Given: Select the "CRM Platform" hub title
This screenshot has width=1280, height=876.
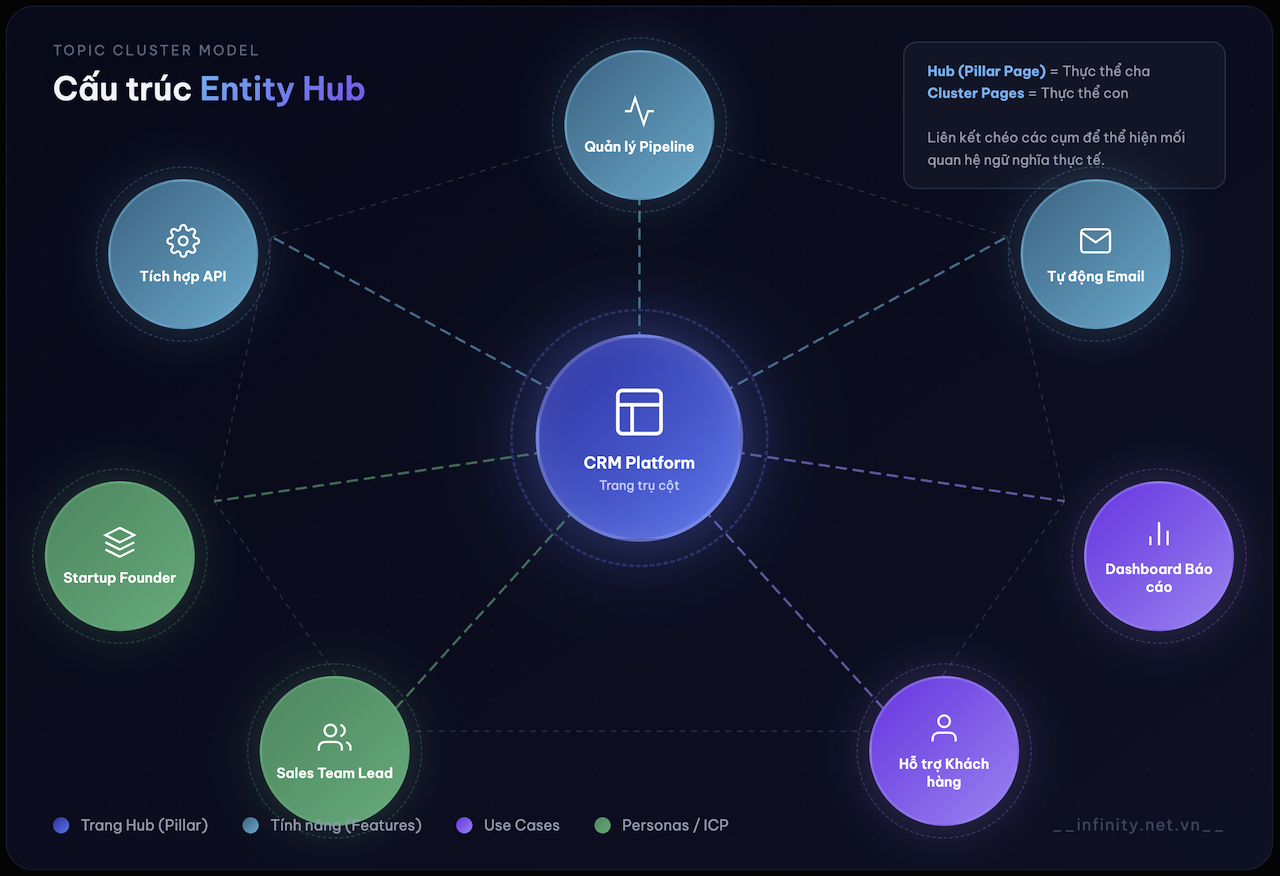Looking at the screenshot, I should 639,463.
